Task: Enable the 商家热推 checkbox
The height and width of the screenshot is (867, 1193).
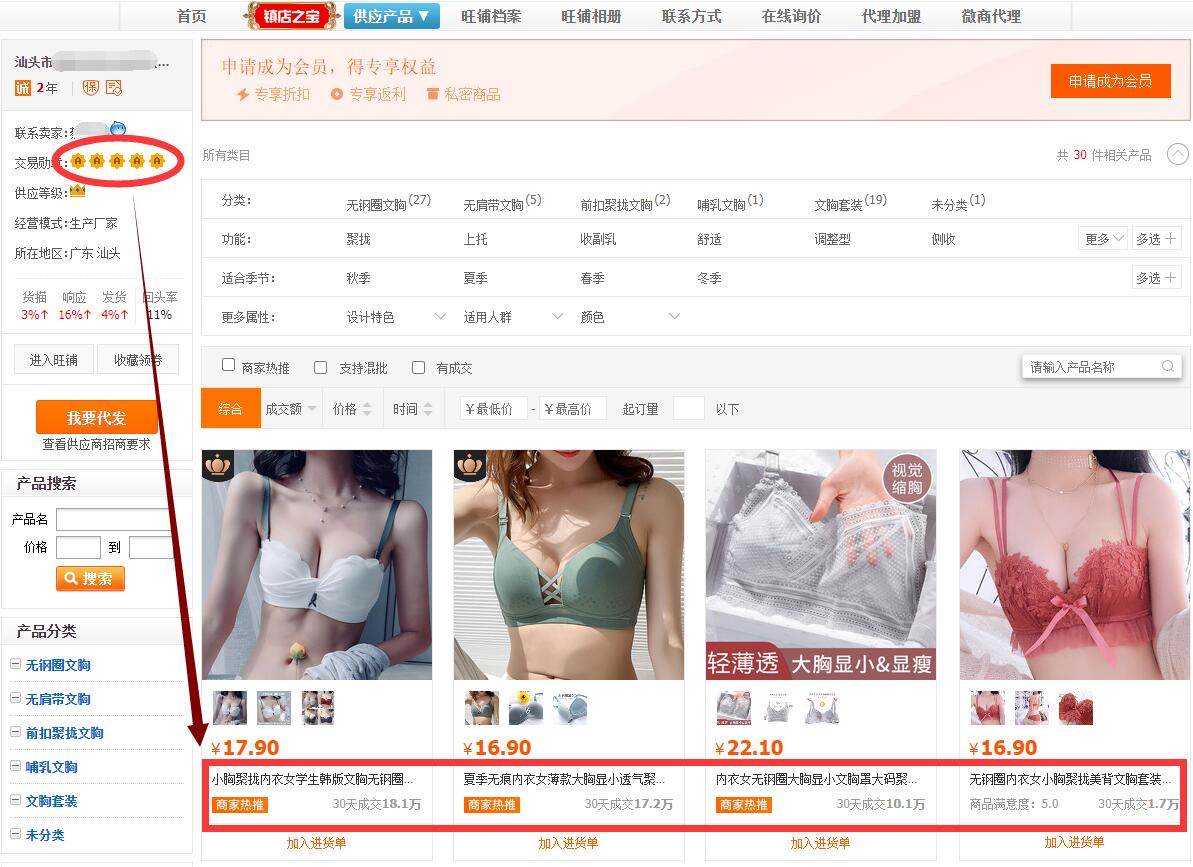Action: (229, 367)
